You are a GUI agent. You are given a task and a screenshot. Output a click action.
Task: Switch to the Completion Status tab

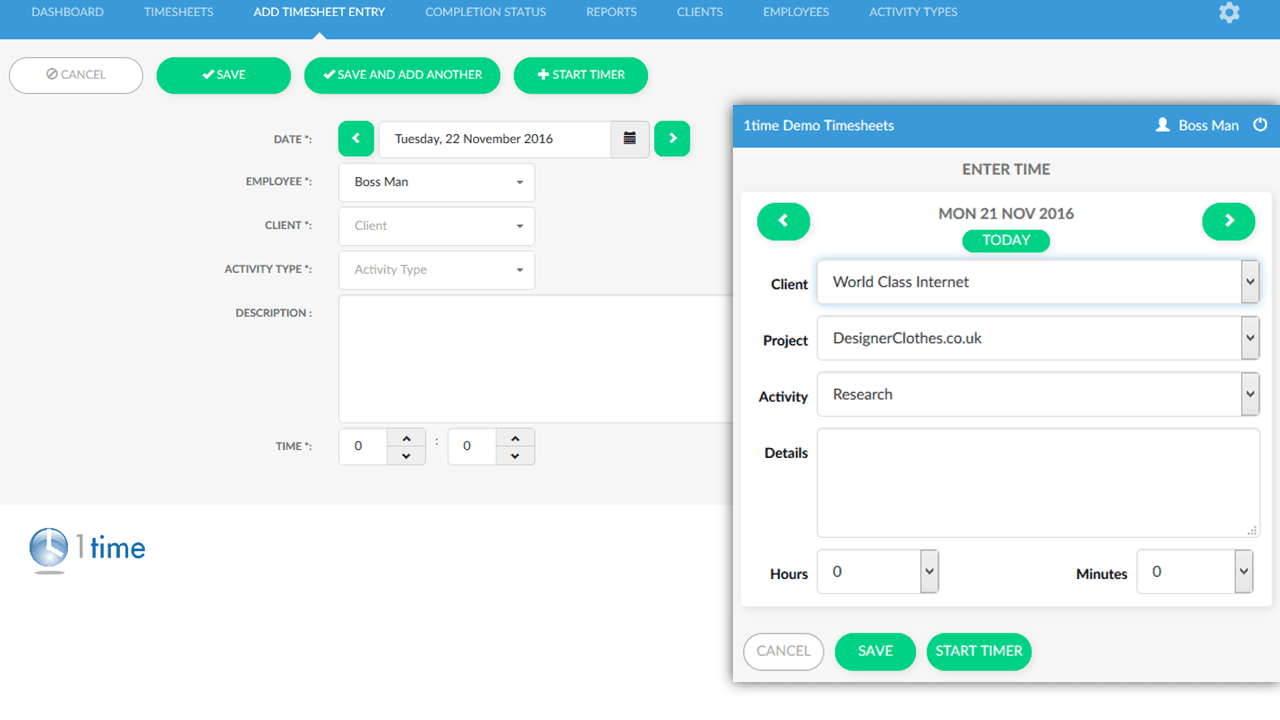[485, 12]
